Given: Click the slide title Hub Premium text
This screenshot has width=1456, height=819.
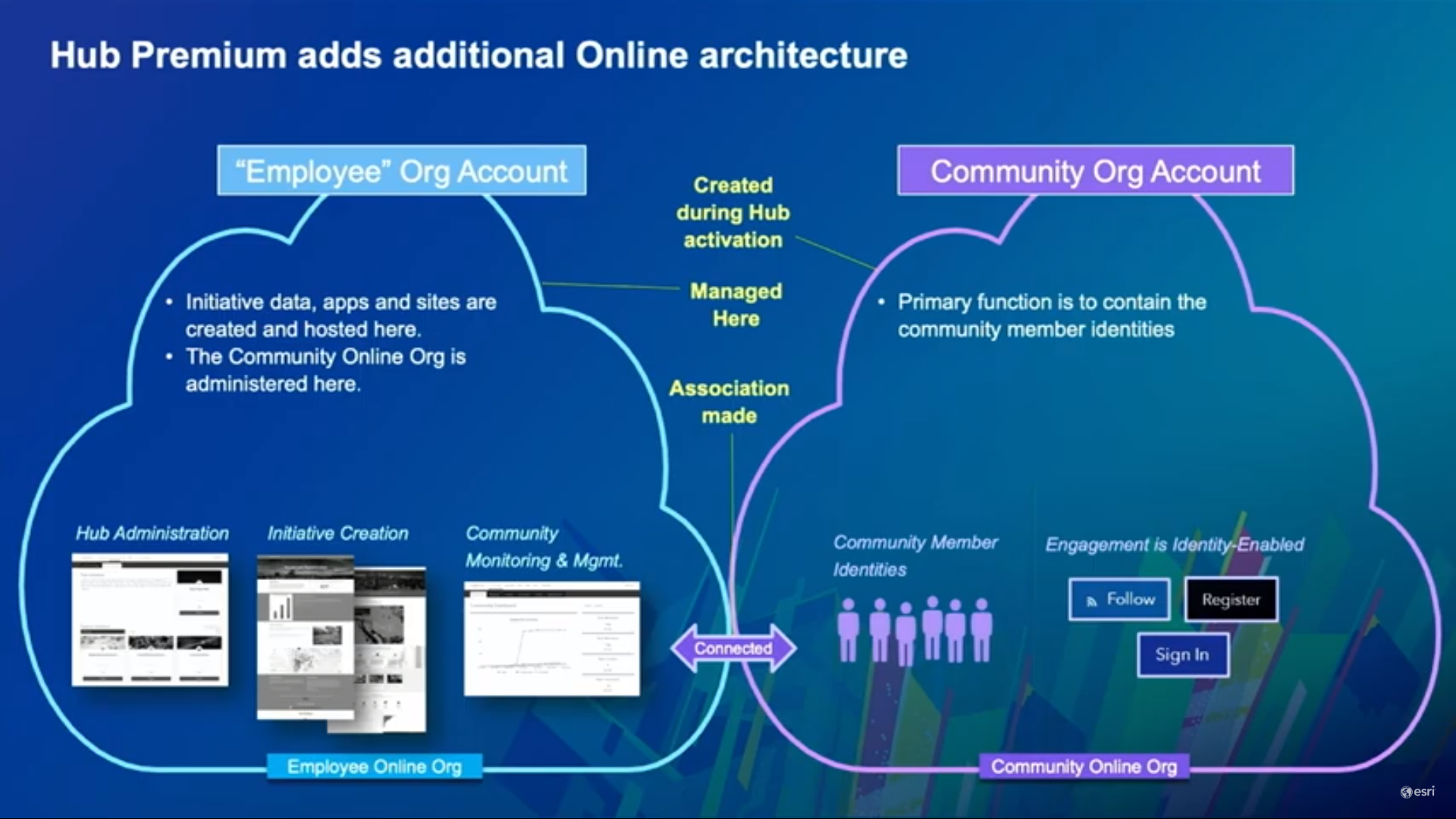Looking at the screenshot, I should [479, 55].
